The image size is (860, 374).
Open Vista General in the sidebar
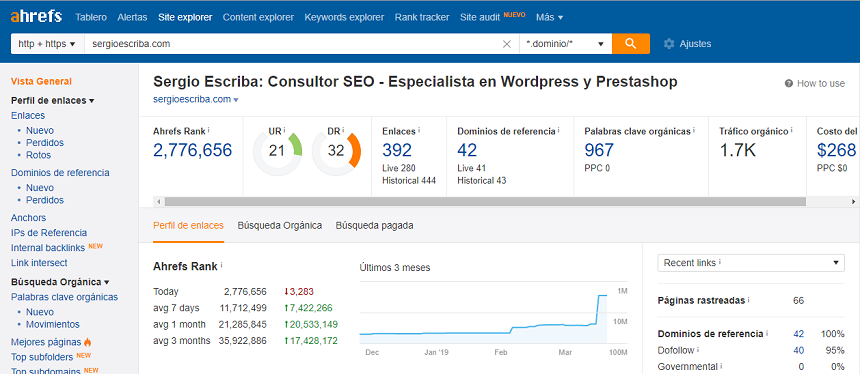(x=41, y=81)
